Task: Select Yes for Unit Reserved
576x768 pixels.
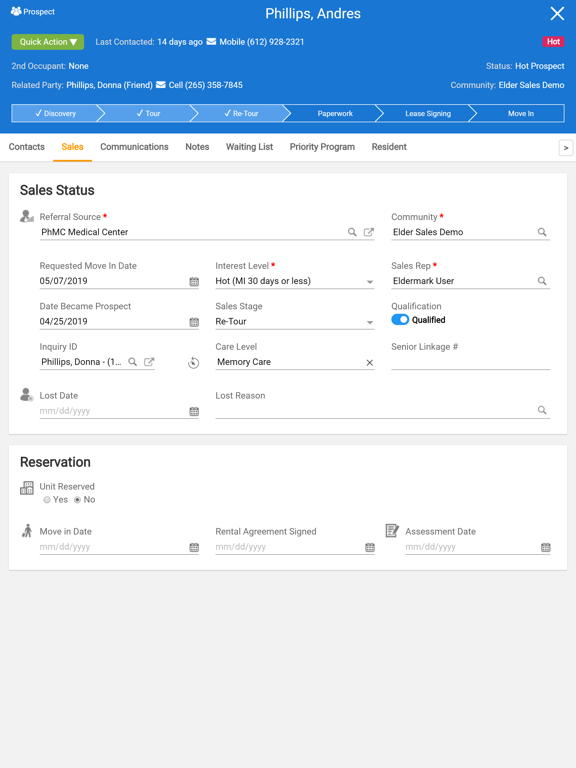Action: 47,500
